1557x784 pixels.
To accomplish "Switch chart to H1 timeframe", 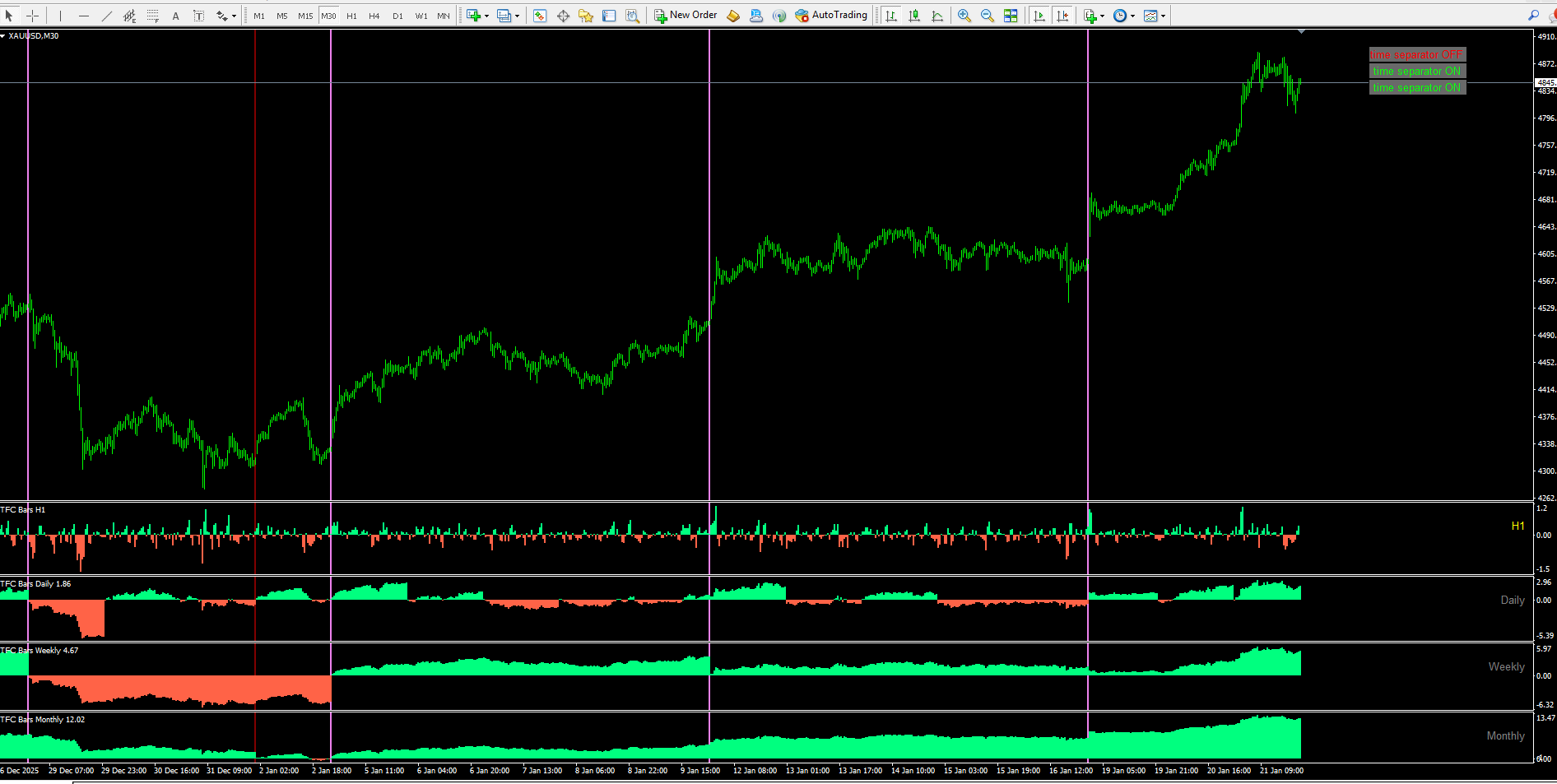I will (351, 16).
